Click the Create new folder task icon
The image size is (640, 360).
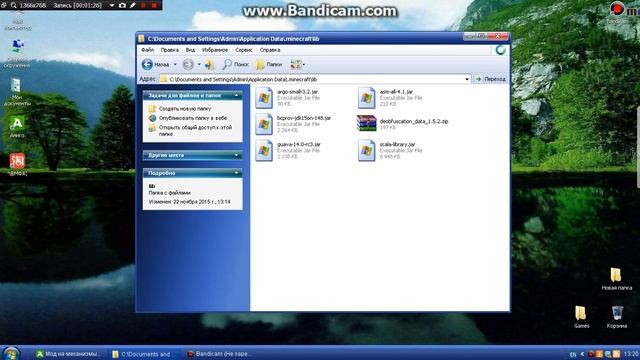click(x=152, y=109)
